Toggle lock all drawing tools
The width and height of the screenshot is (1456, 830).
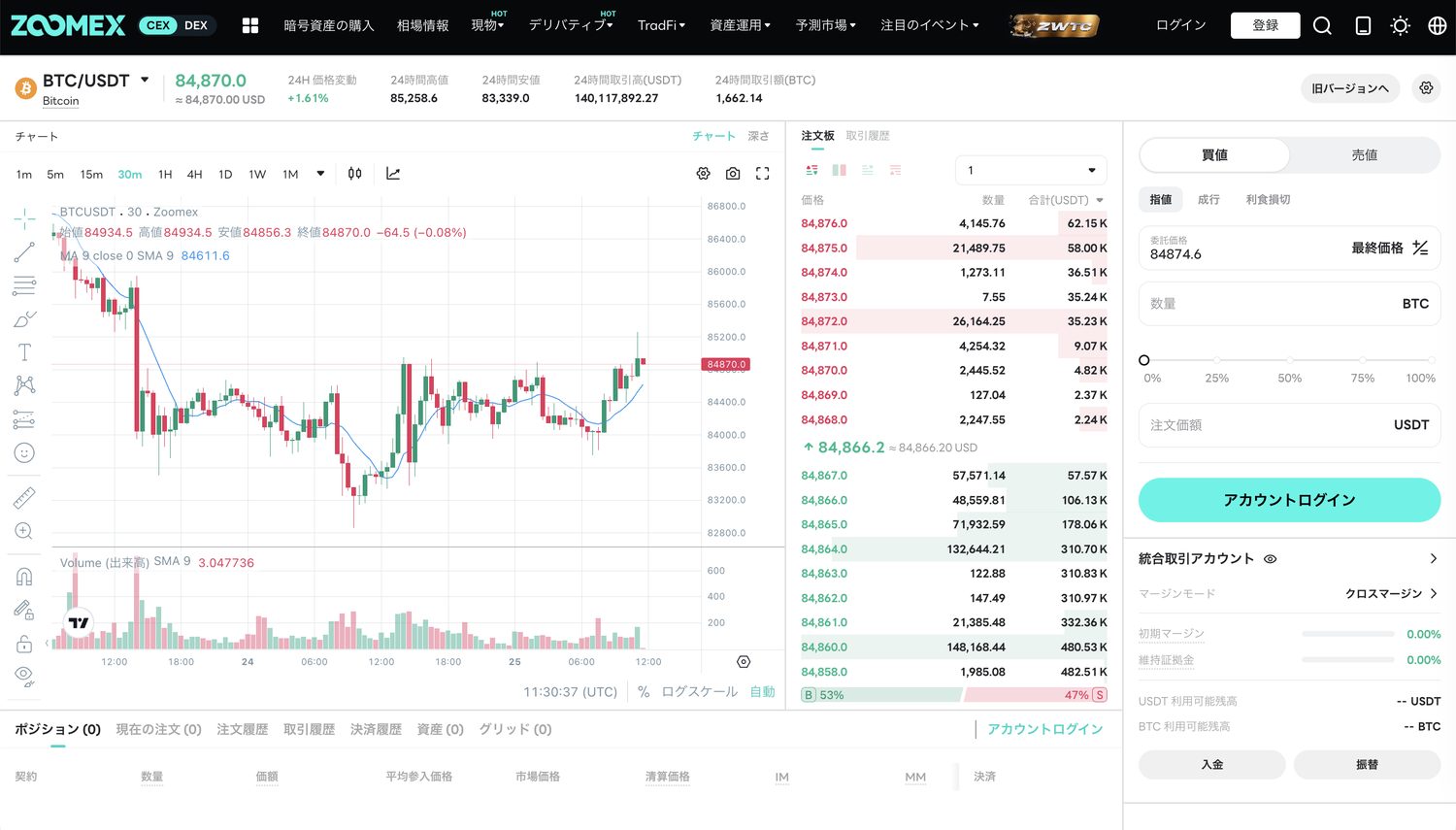[x=24, y=644]
